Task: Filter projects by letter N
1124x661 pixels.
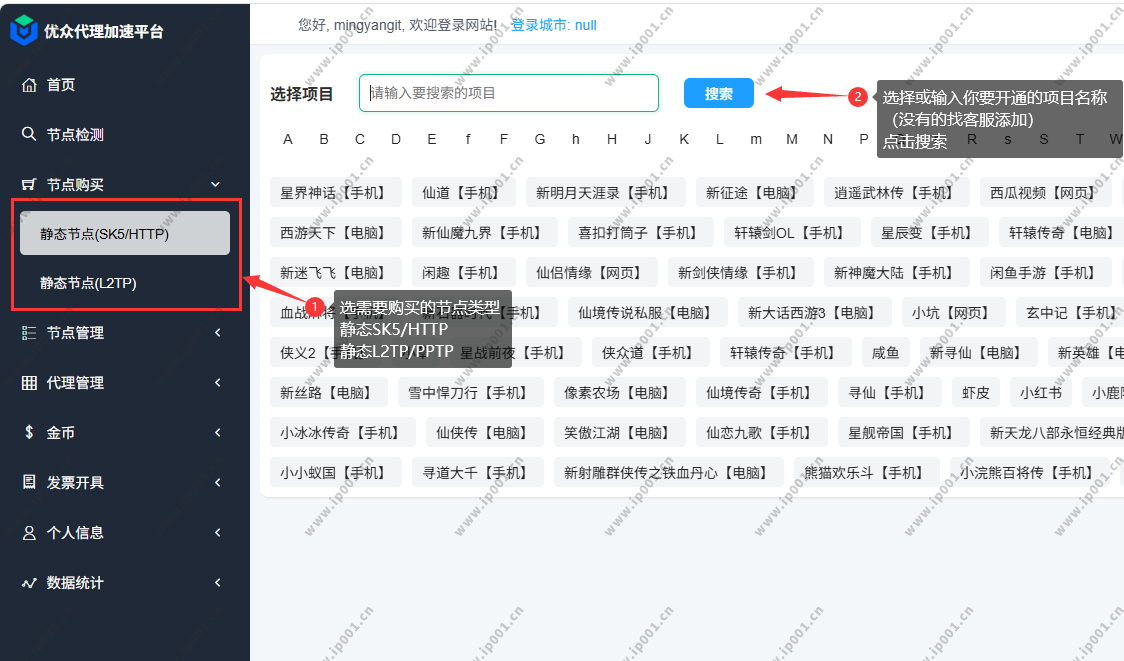Action: click(x=828, y=139)
